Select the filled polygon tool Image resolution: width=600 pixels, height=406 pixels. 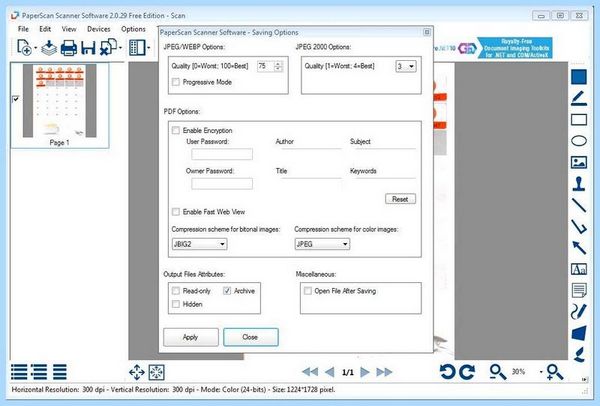tap(579, 333)
